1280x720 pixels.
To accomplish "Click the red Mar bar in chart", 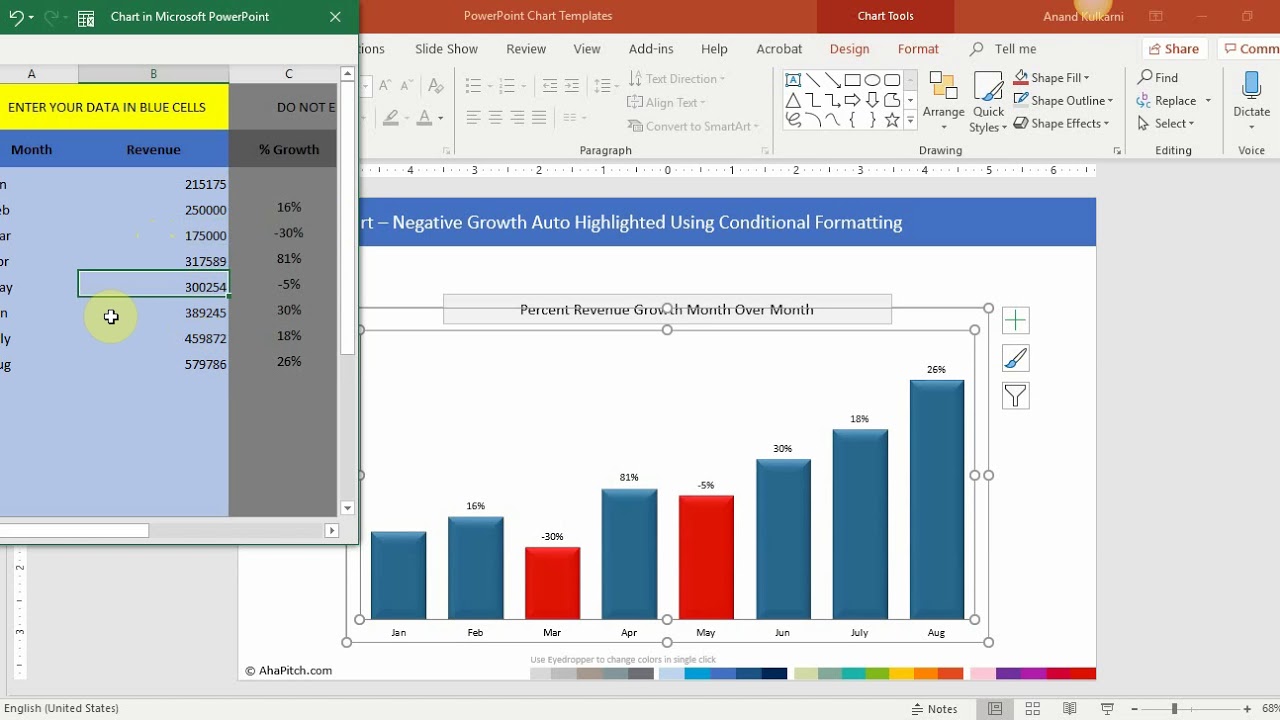I will [x=552, y=584].
